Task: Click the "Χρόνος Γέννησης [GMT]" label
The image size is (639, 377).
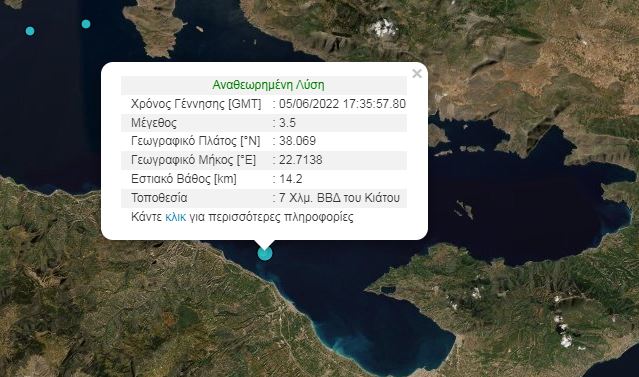Action: click(196, 104)
